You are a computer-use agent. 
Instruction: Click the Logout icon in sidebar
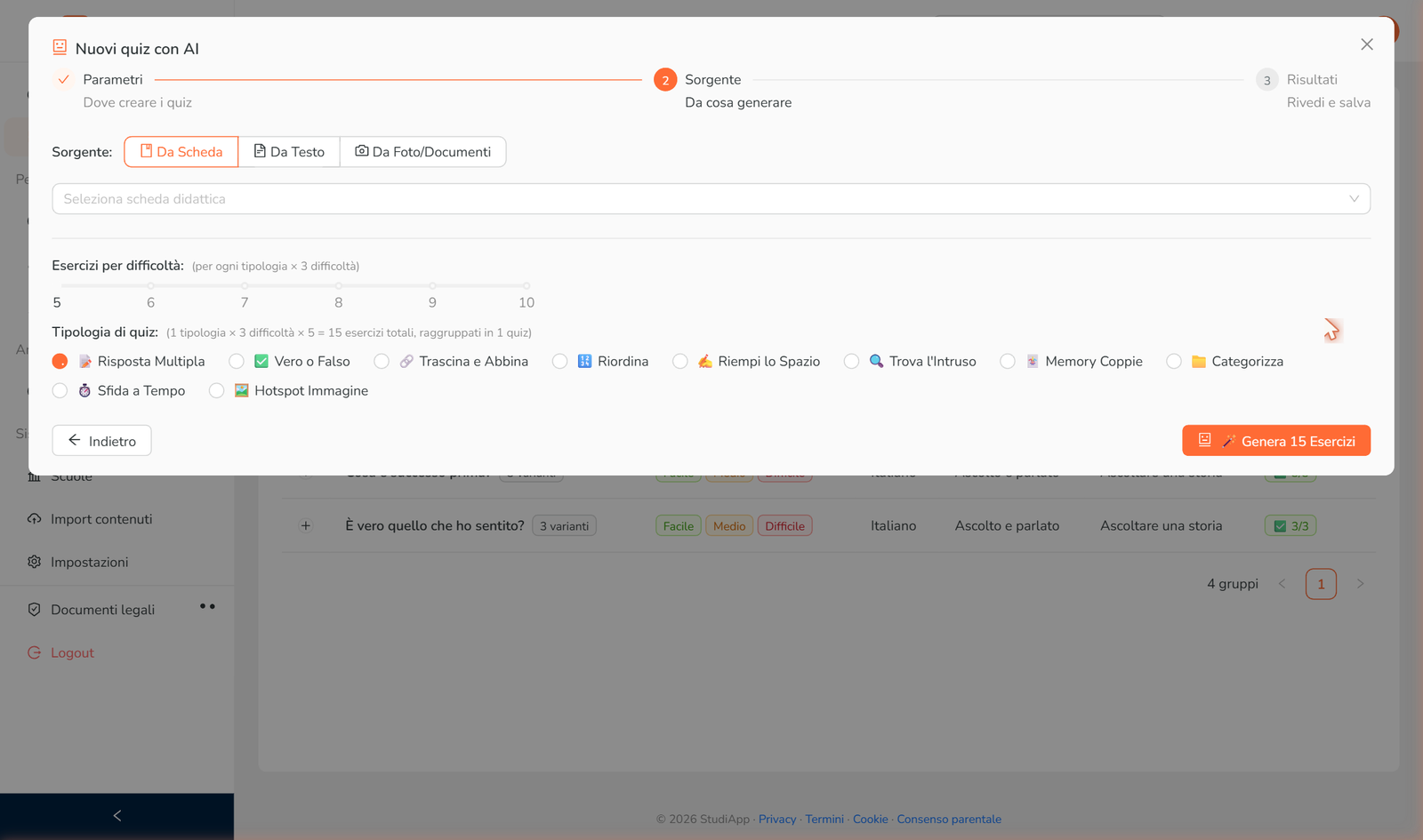pyautogui.click(x=34, y=652)
